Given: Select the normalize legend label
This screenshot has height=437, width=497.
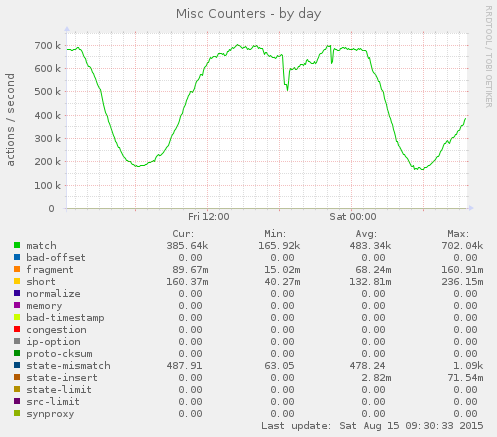Looking at the screenshot, I should (53, 294).
